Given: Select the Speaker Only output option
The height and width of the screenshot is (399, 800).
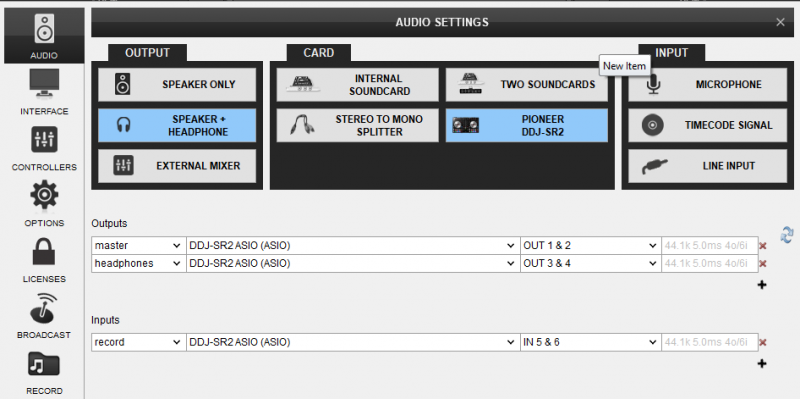Looking at the screenshot, I should click(177, 85).
